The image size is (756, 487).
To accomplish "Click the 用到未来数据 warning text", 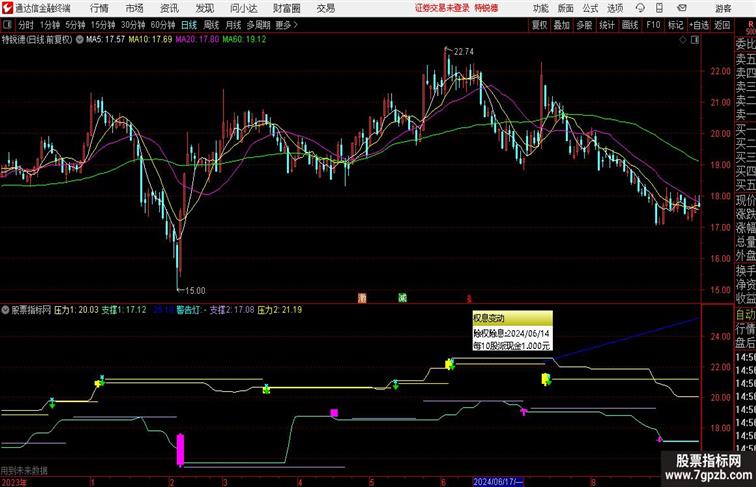I will [25, 470].
